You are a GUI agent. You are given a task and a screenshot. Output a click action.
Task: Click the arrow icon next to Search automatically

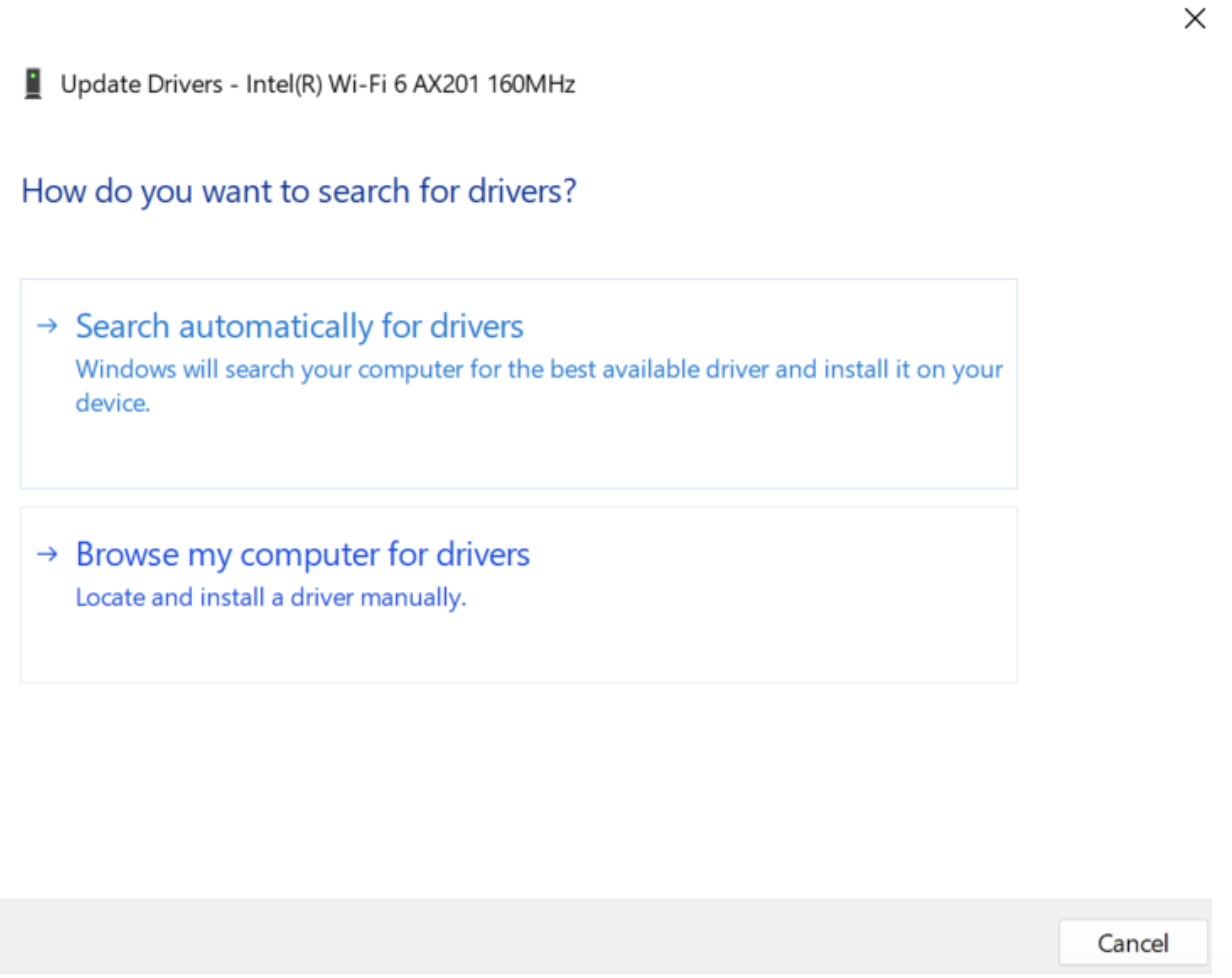pos(46,326)
